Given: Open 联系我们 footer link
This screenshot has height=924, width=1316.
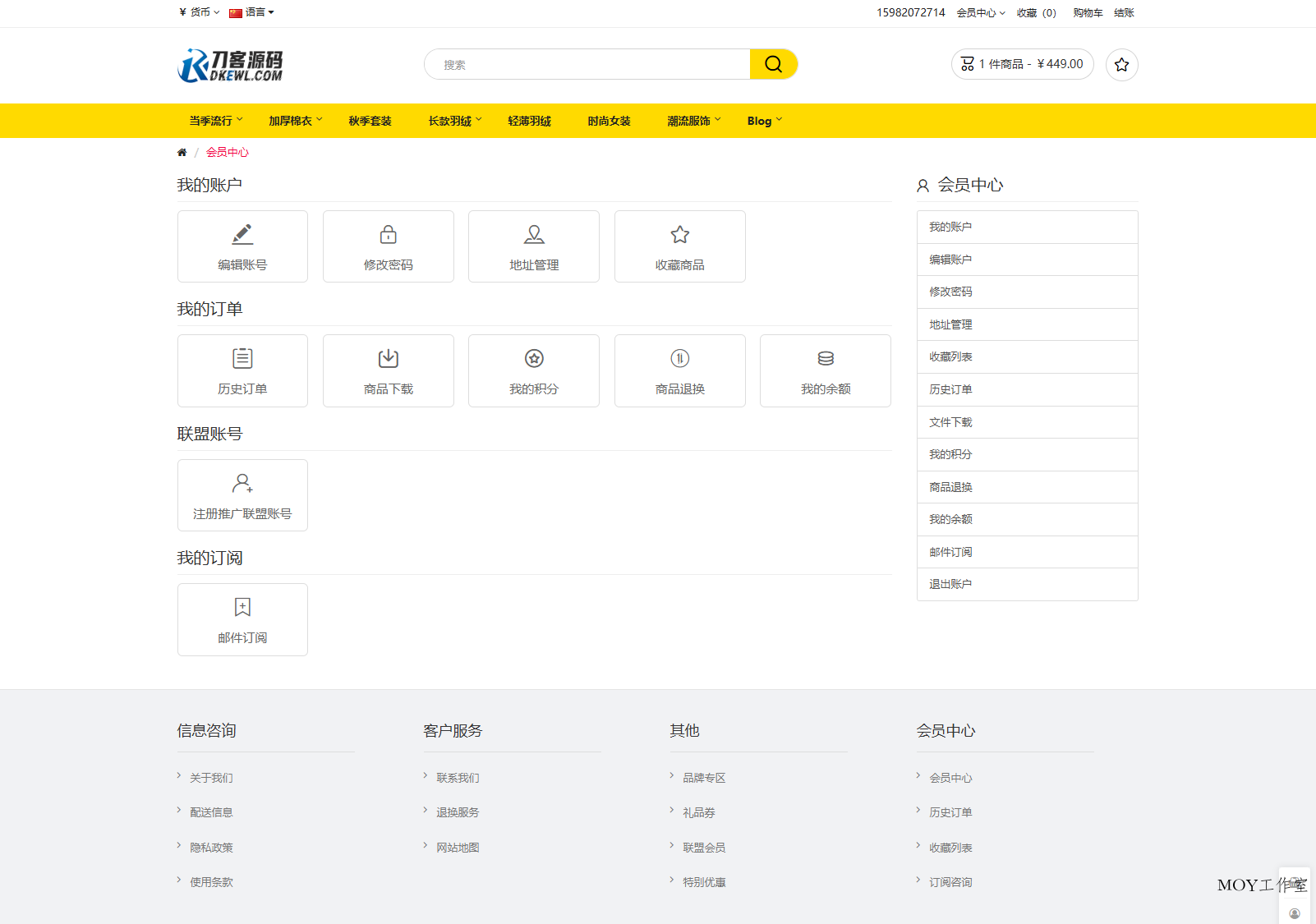Looking at the screenshot, I should pyautogui.click(x=458, y=778).
